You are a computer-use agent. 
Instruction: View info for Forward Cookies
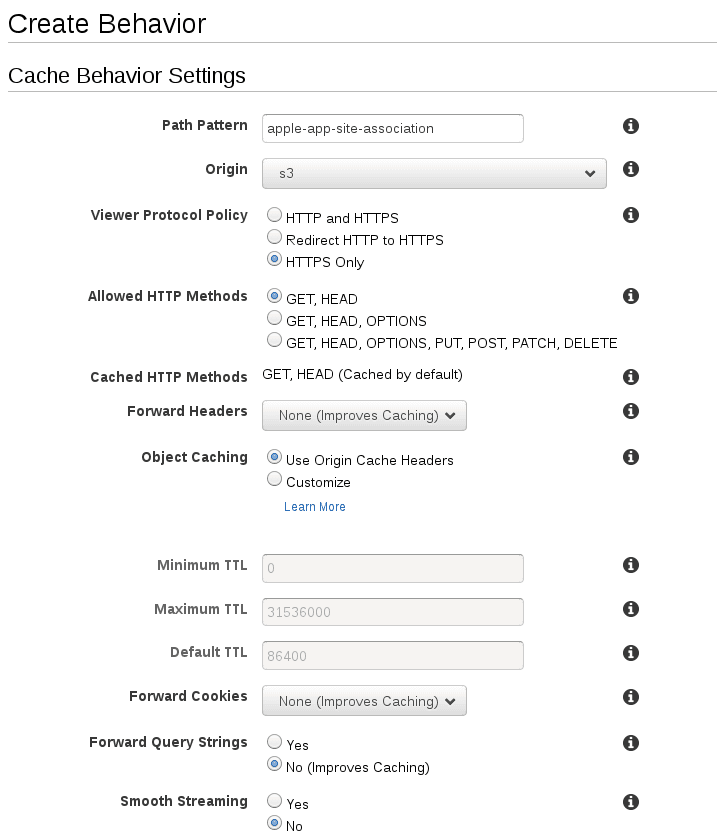pyautogui.click(x=631, y=697)
